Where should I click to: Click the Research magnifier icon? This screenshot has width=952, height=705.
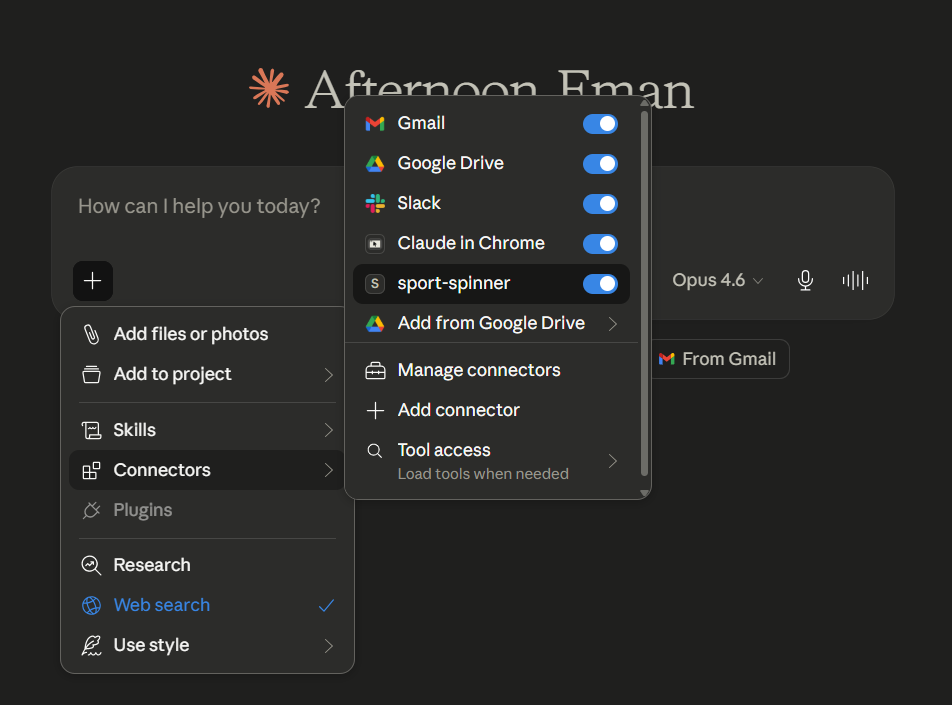point(91,565)
